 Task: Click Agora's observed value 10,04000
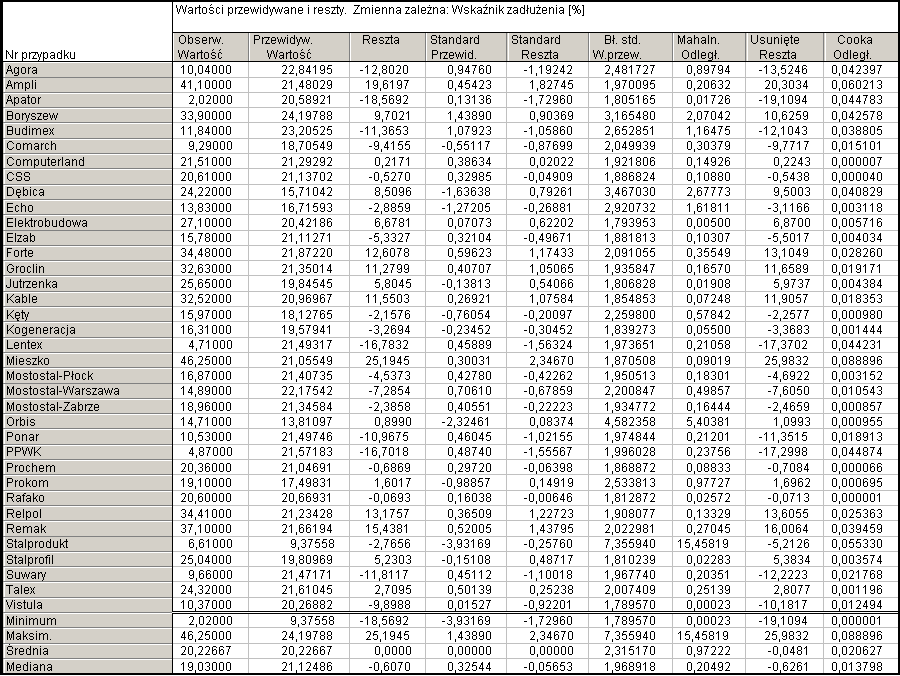[210, 70]
